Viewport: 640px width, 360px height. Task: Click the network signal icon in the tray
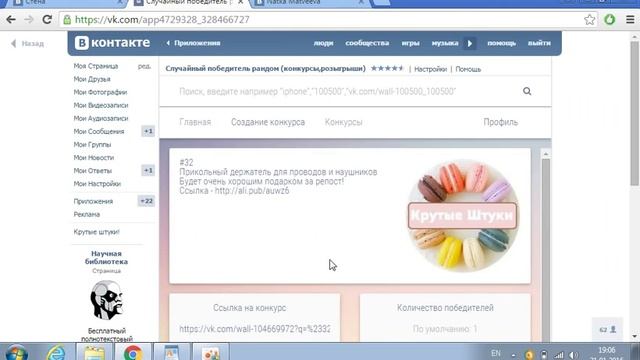(559, 355)
